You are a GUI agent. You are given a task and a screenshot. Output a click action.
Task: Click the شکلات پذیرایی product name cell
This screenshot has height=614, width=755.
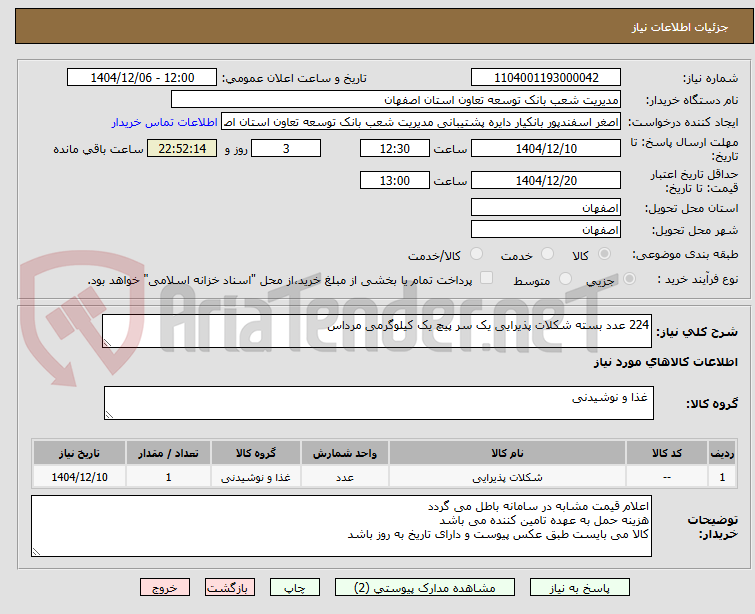click(x=508, y=477)
